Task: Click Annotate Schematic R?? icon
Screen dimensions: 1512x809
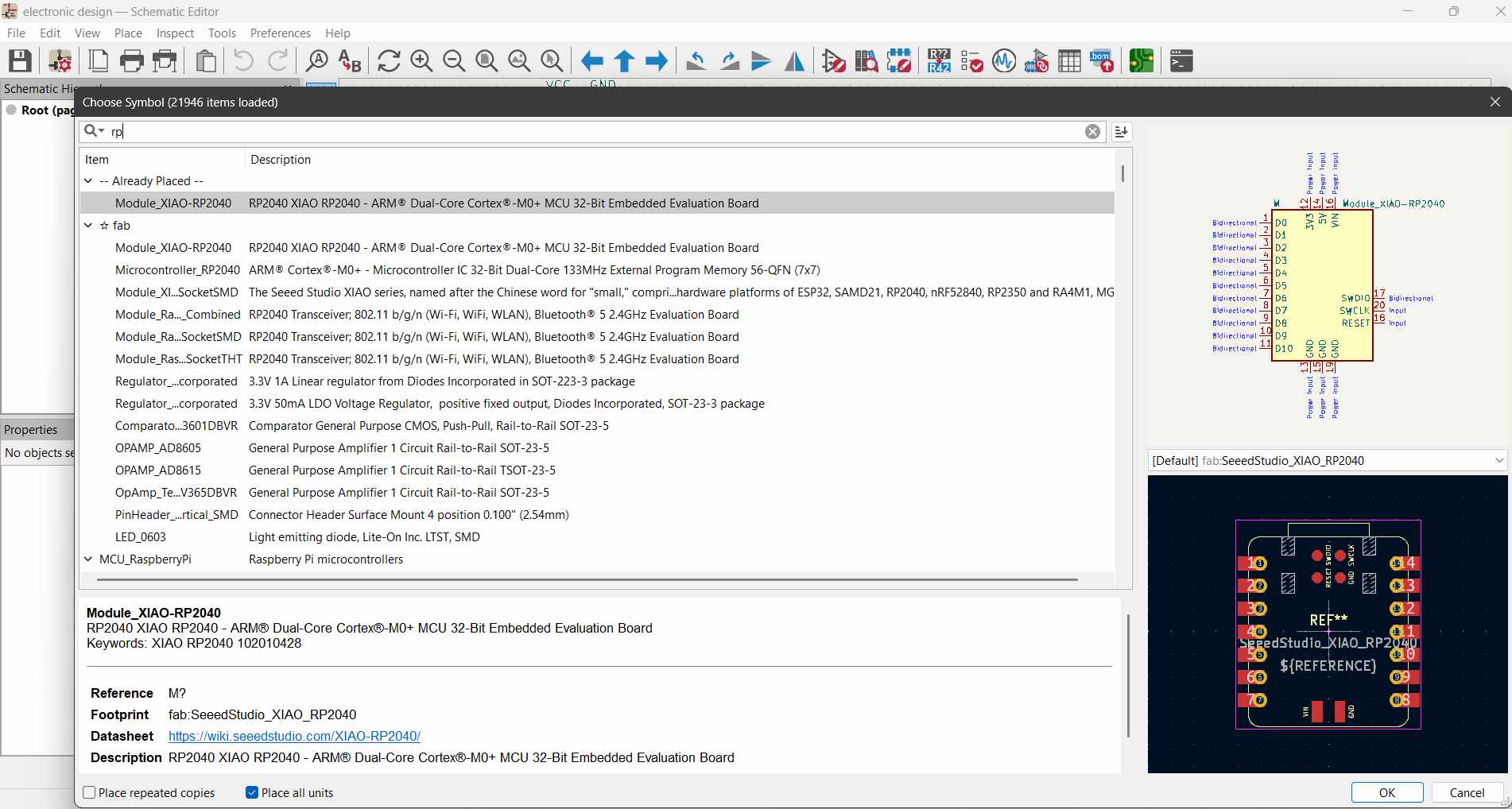Action: coord(939,61)
